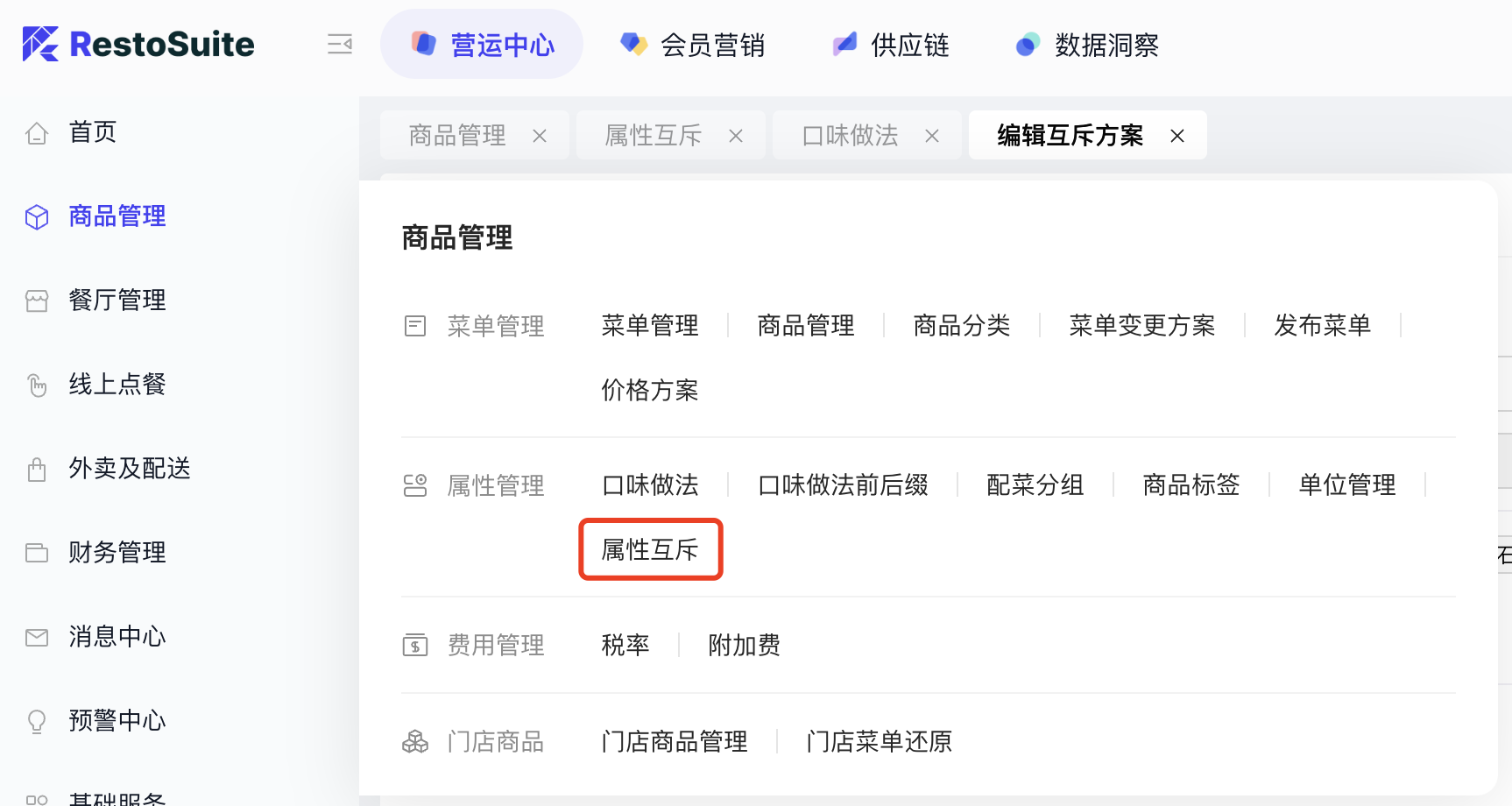Open 财务管理 in the sidebar
Screen dimensions: 1512x806
tap(117, 553)
